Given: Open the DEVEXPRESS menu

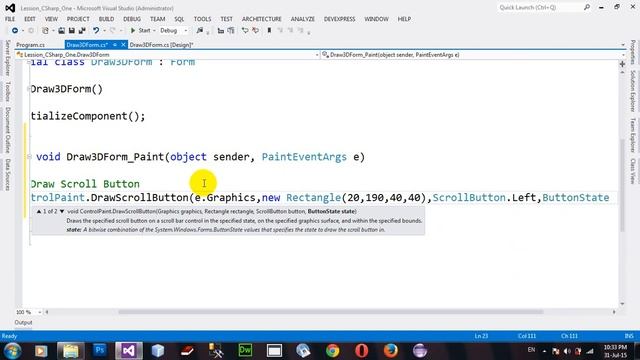Looking at the screenshot, I should [340, 19].
